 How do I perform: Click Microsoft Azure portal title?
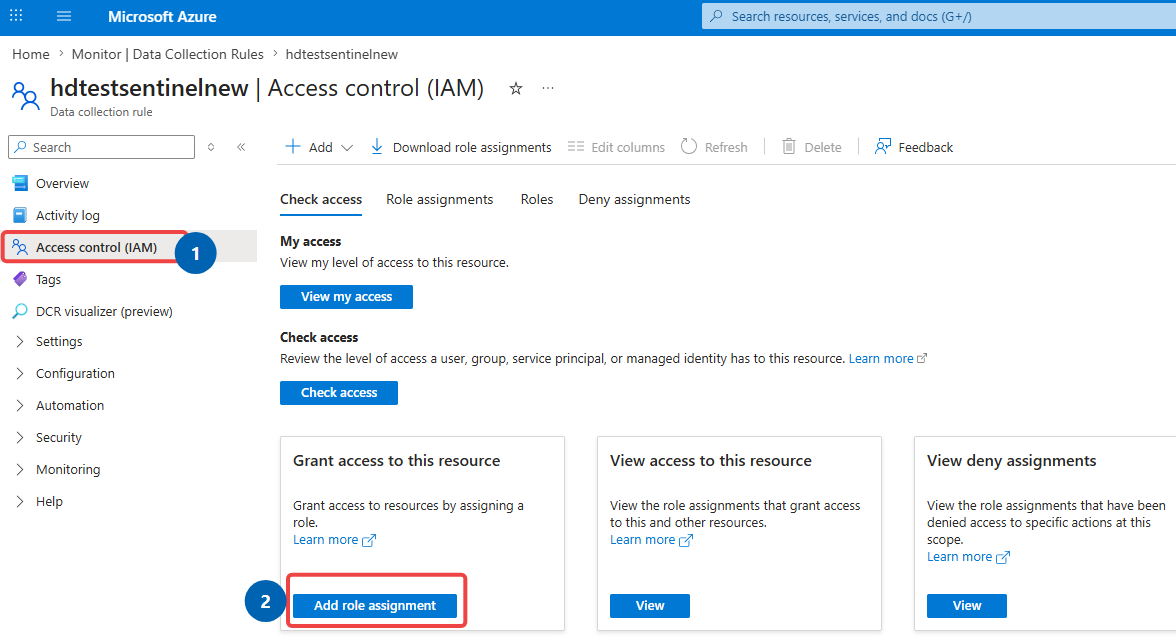[162, 16]
